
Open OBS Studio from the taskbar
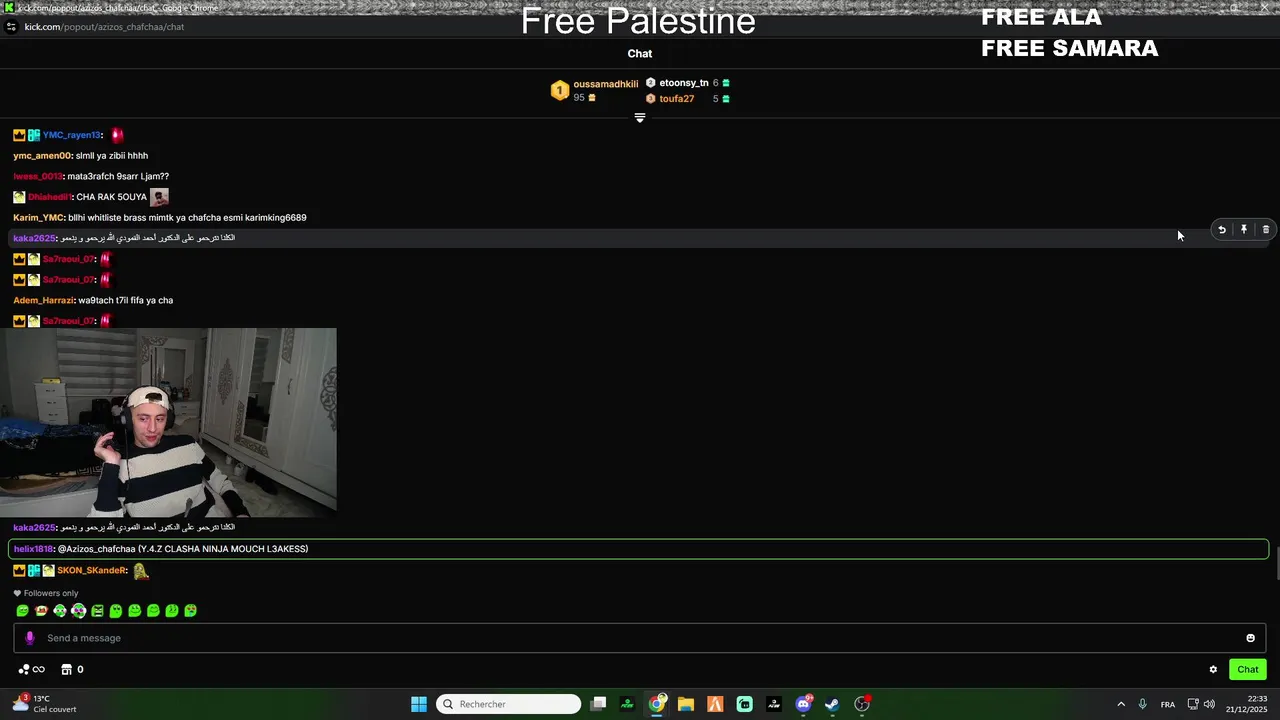coord(862,704)
